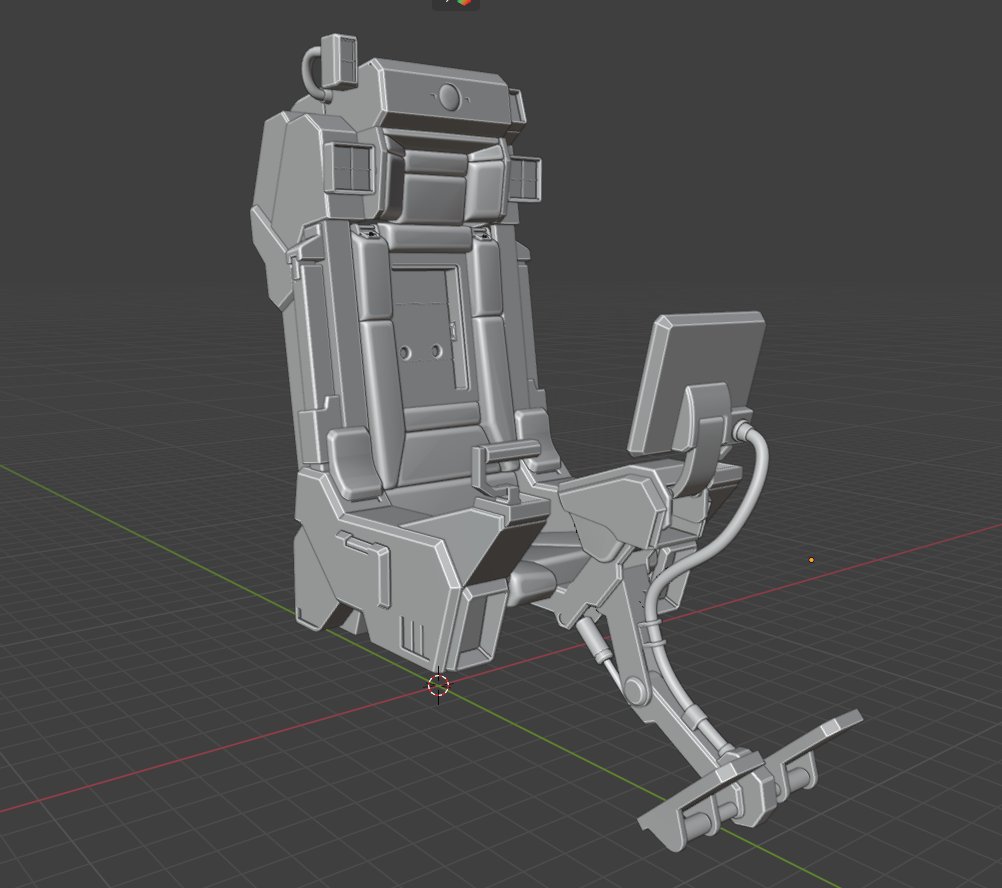The height and width of the screenshot is (888, 1002).
Task: Select the small orange object origin dot
Action: click(x=812, y=560)
